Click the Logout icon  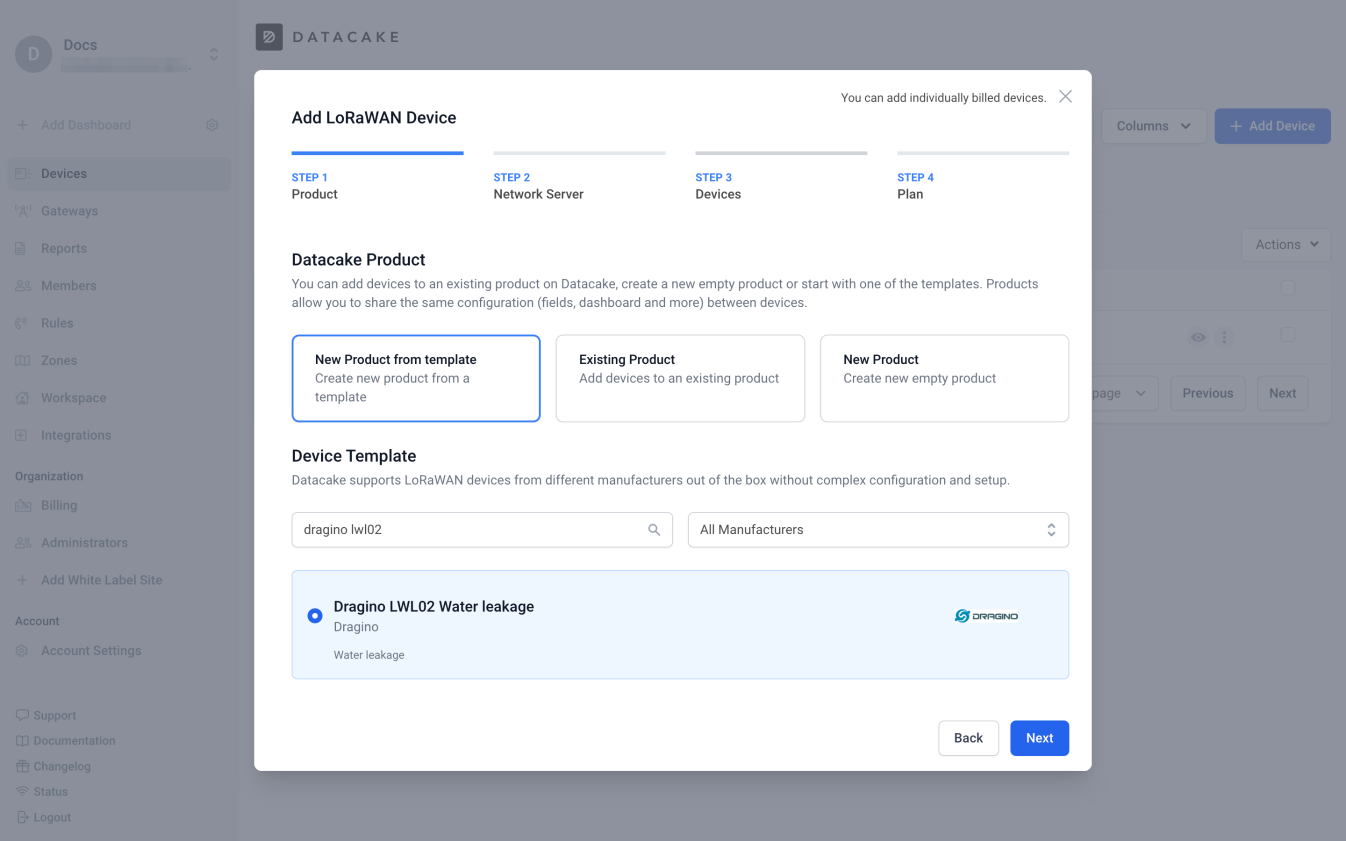[22, 817]
